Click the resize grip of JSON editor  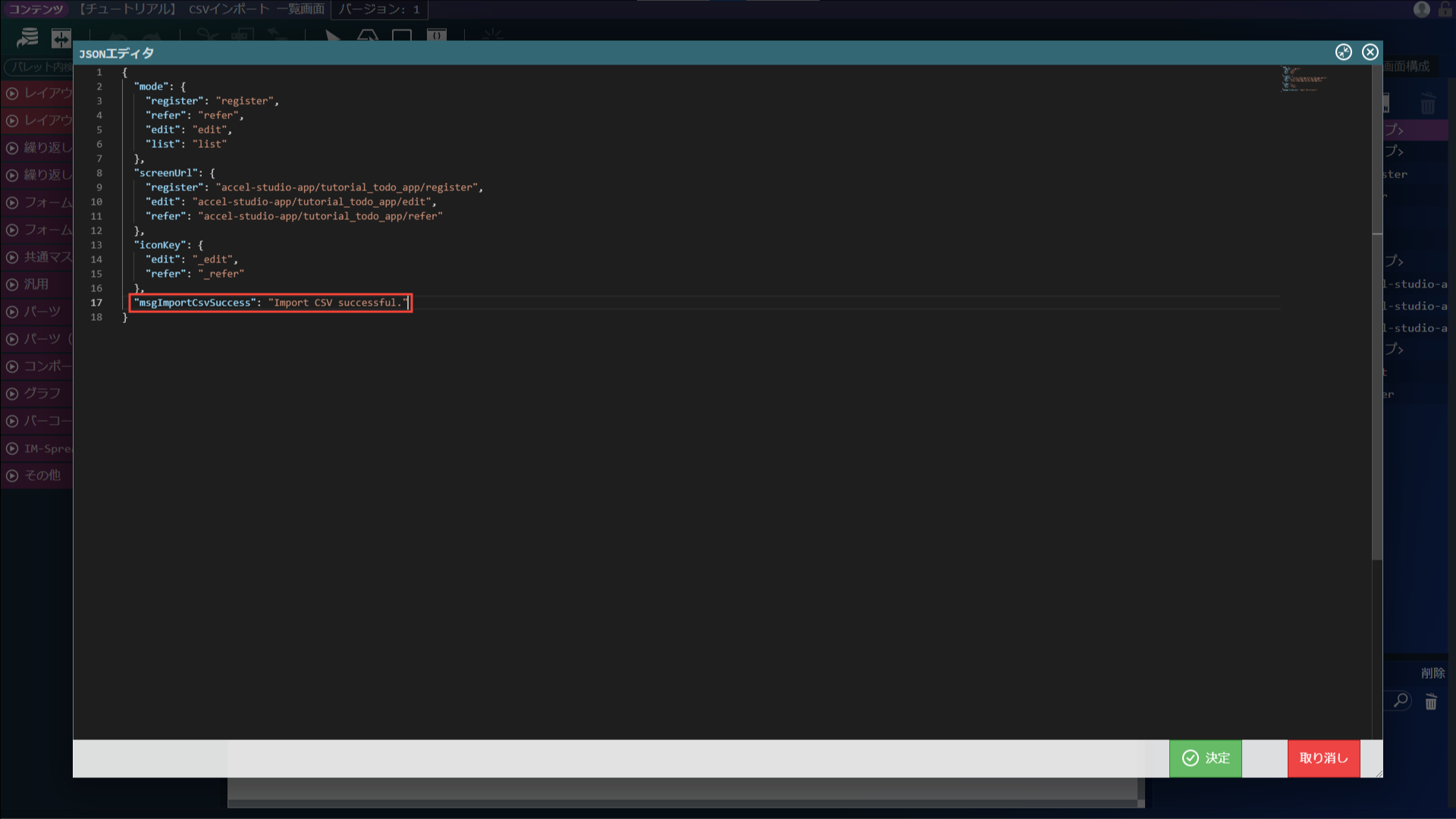click(1378, 772)
